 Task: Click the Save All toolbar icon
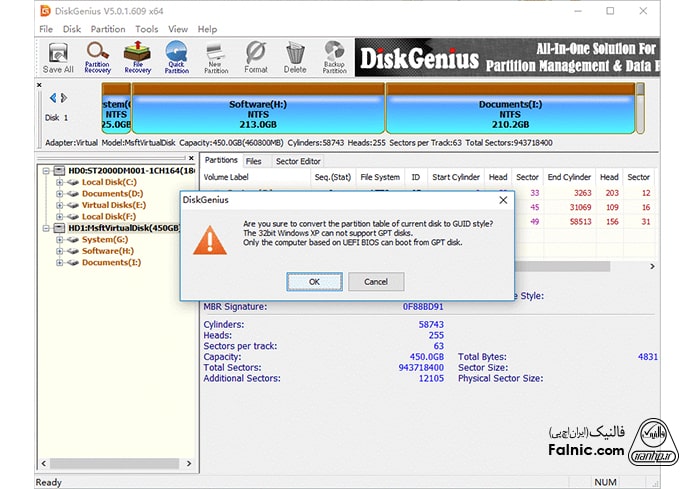[x=58, y=57]
